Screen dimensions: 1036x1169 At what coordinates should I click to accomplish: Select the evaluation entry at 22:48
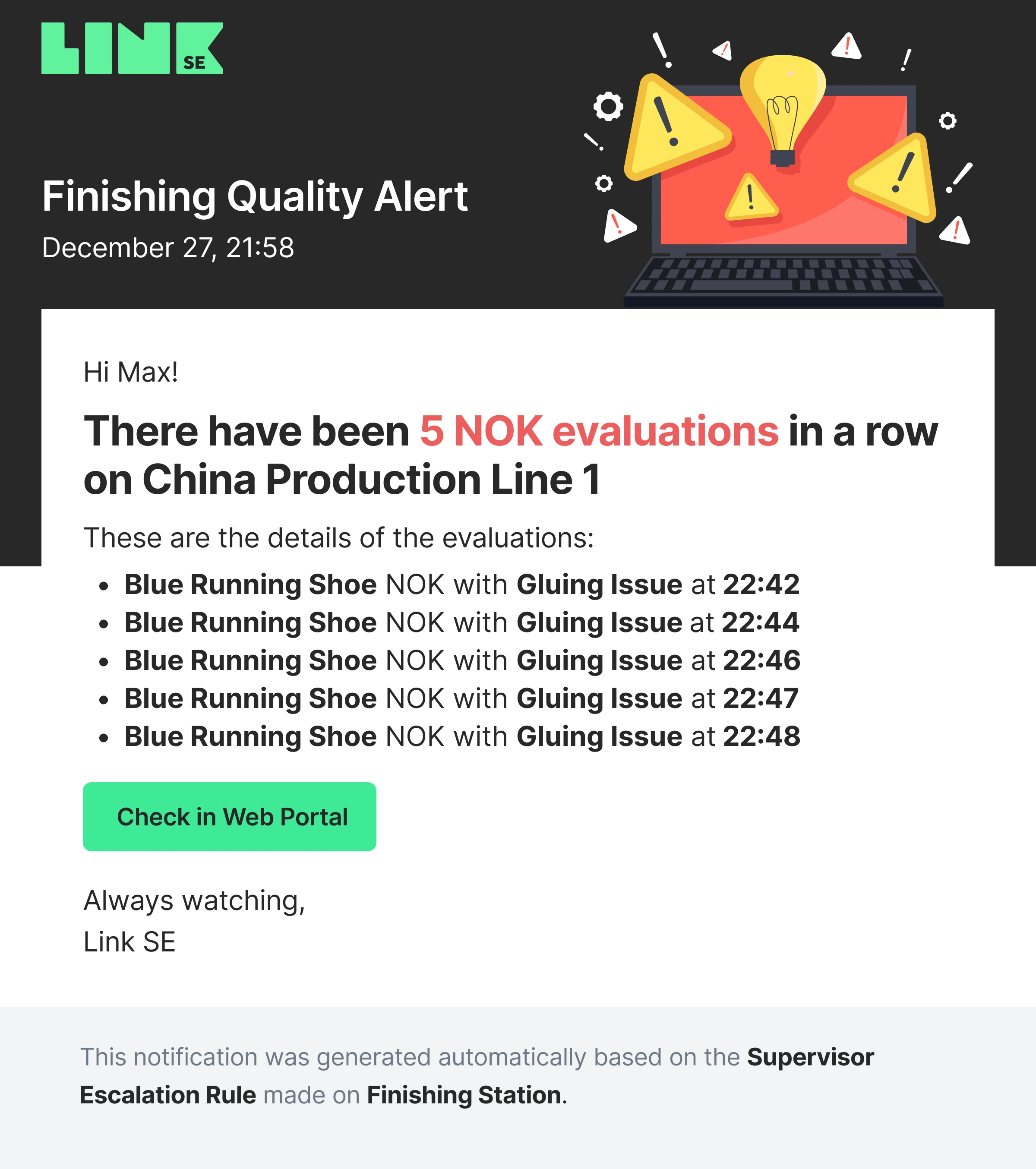(x=462, y=736)
